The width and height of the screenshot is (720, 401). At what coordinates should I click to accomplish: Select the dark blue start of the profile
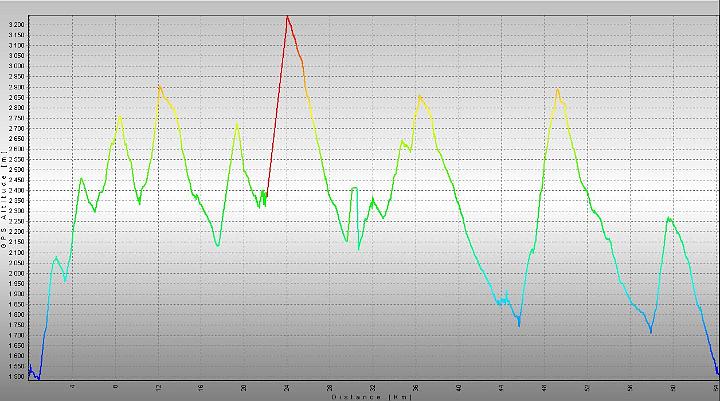pyautogui.click(x=31, y=372)
